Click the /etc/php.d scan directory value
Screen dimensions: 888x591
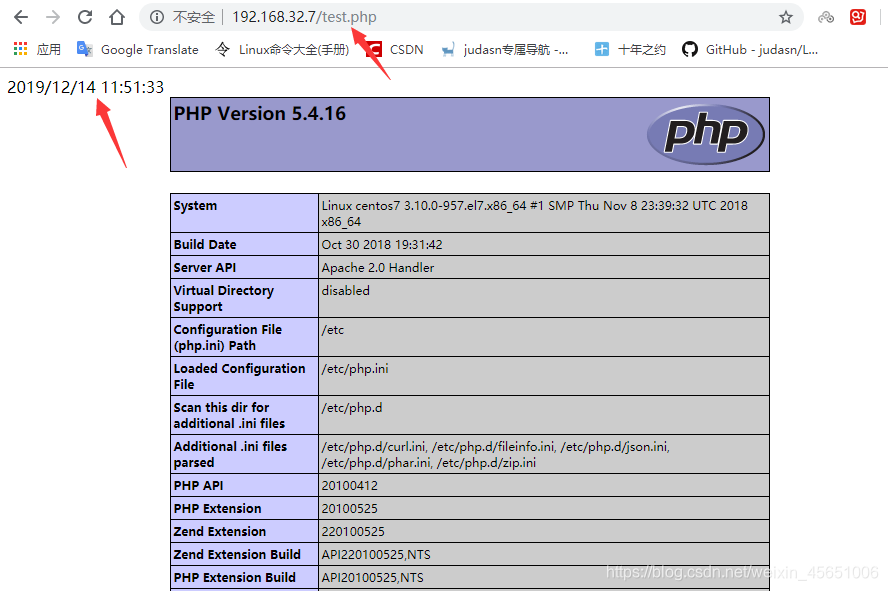352,408
